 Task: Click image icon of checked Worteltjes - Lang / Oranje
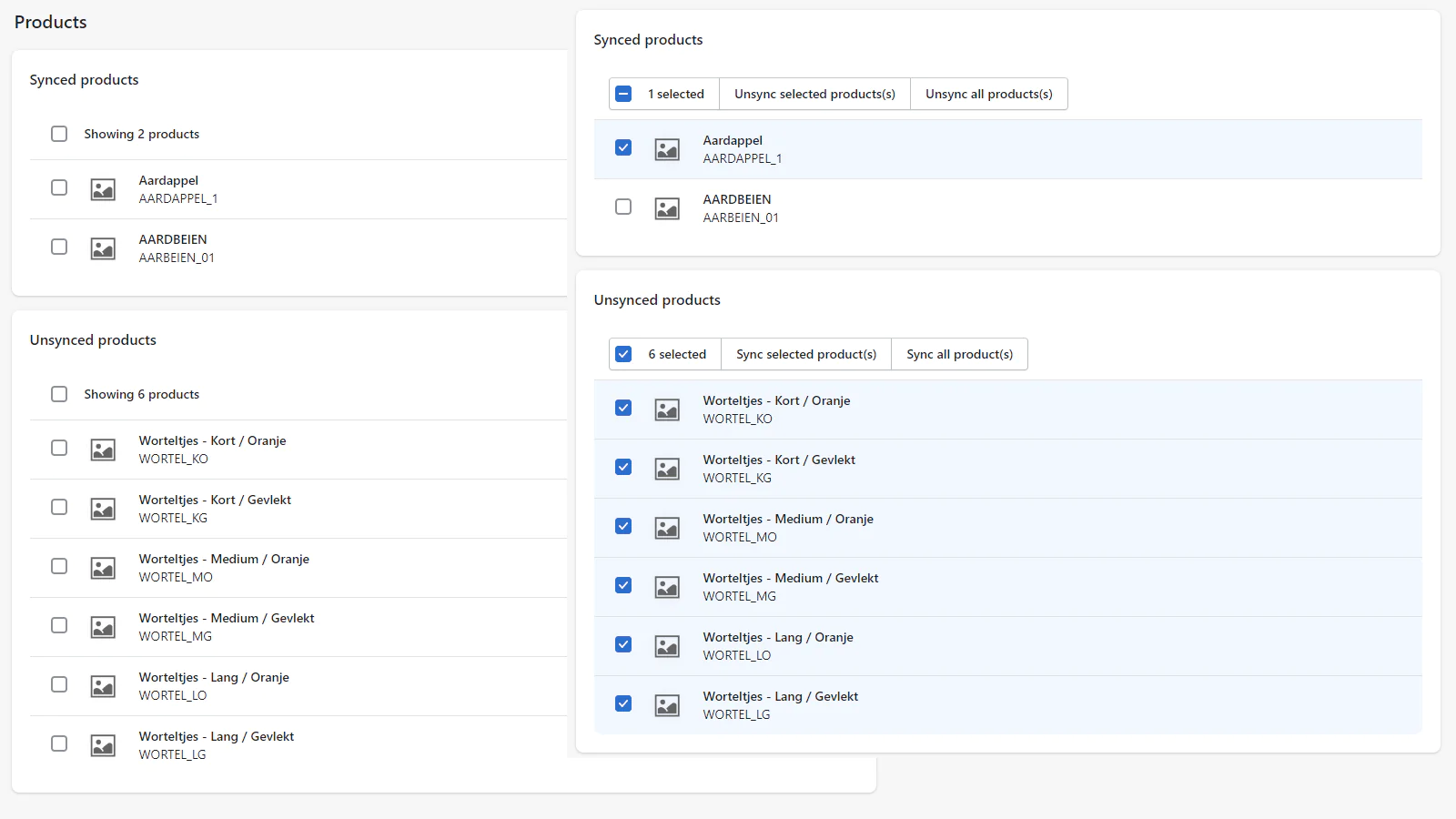(x=667, y=646)
